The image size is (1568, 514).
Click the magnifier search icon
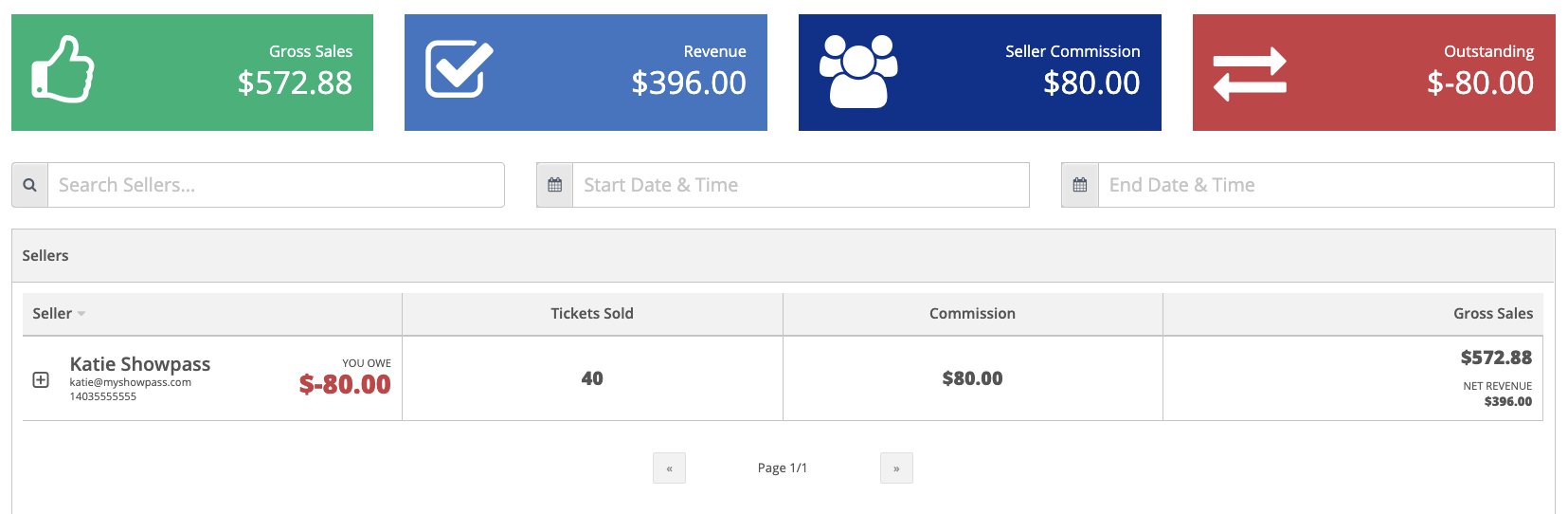point(30,185)
